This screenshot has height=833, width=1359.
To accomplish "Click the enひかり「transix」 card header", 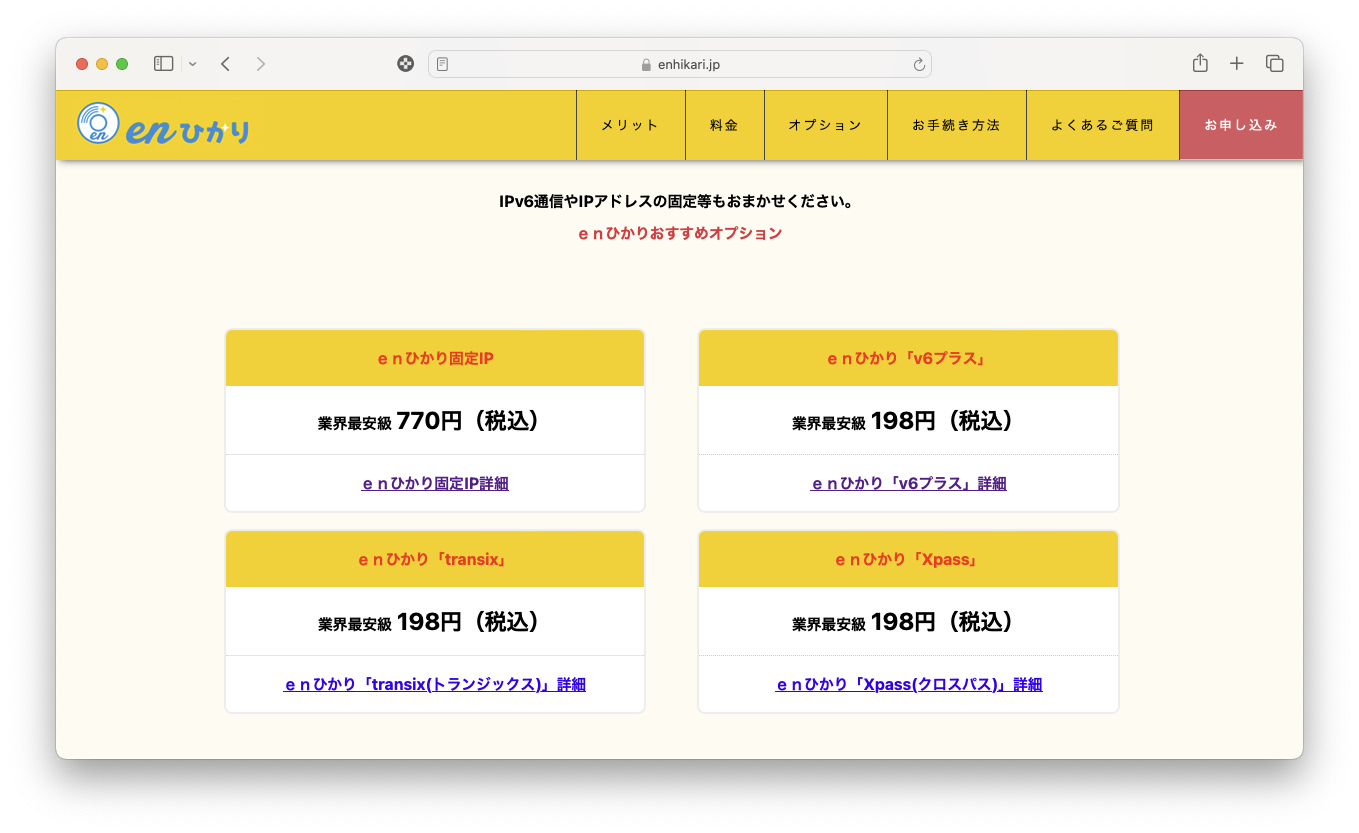I will pos(435,559).
